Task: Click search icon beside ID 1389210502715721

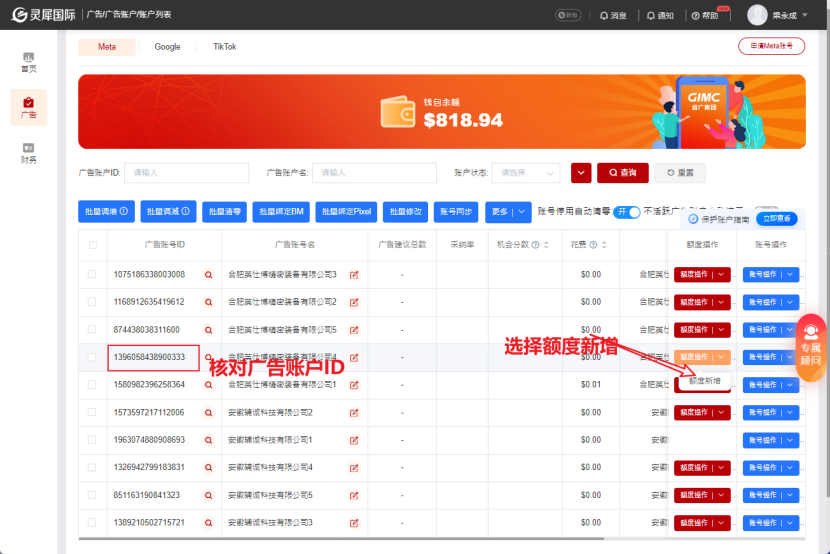Action: (x=209, y=523)
